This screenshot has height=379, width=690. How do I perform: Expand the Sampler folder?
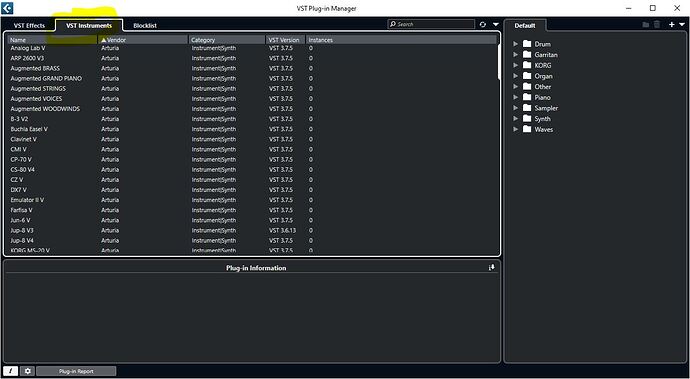pyautogui.click(x=515, y=108)
